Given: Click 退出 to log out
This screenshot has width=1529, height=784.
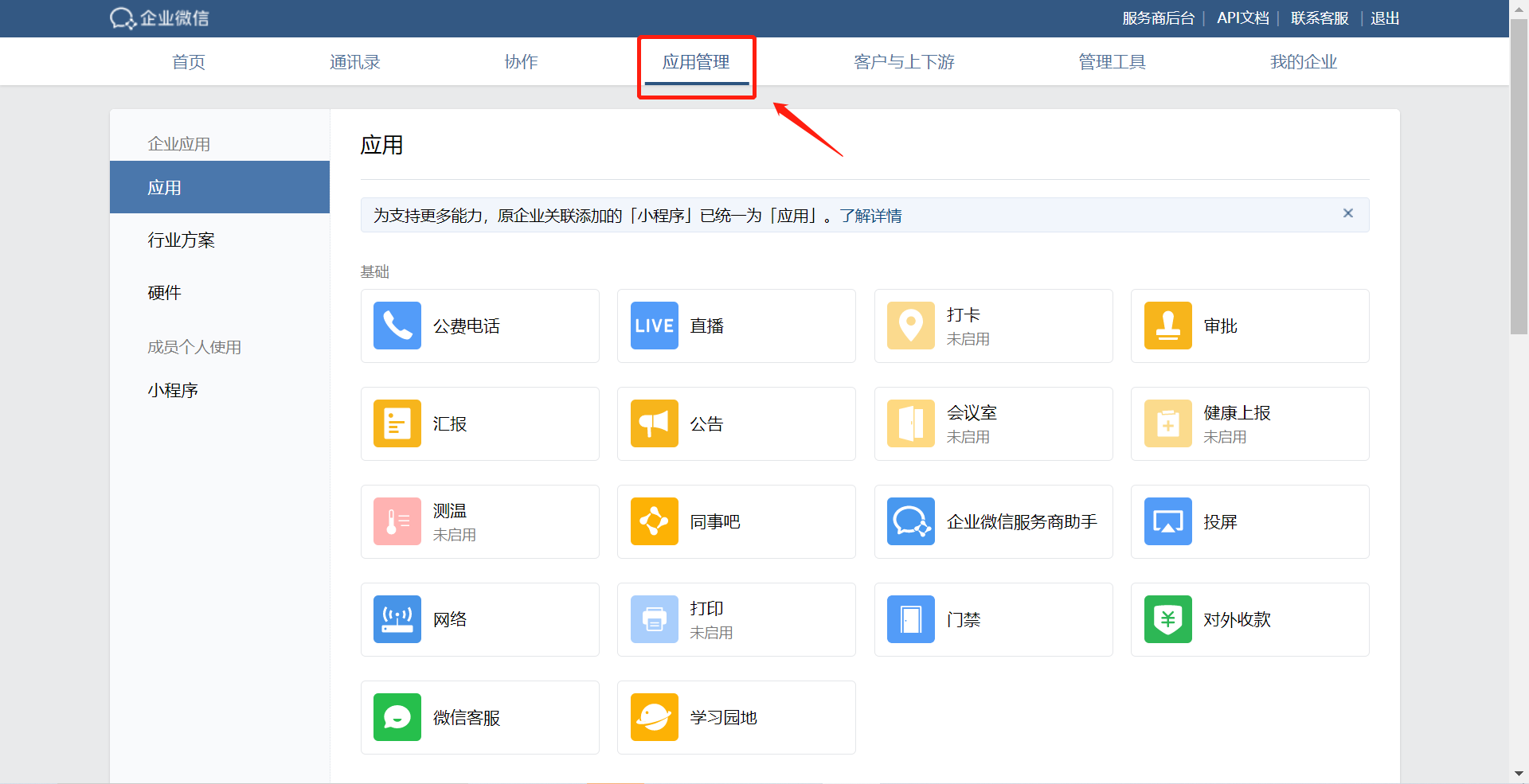Looking at the screenshot, I should click(1385, 18).
